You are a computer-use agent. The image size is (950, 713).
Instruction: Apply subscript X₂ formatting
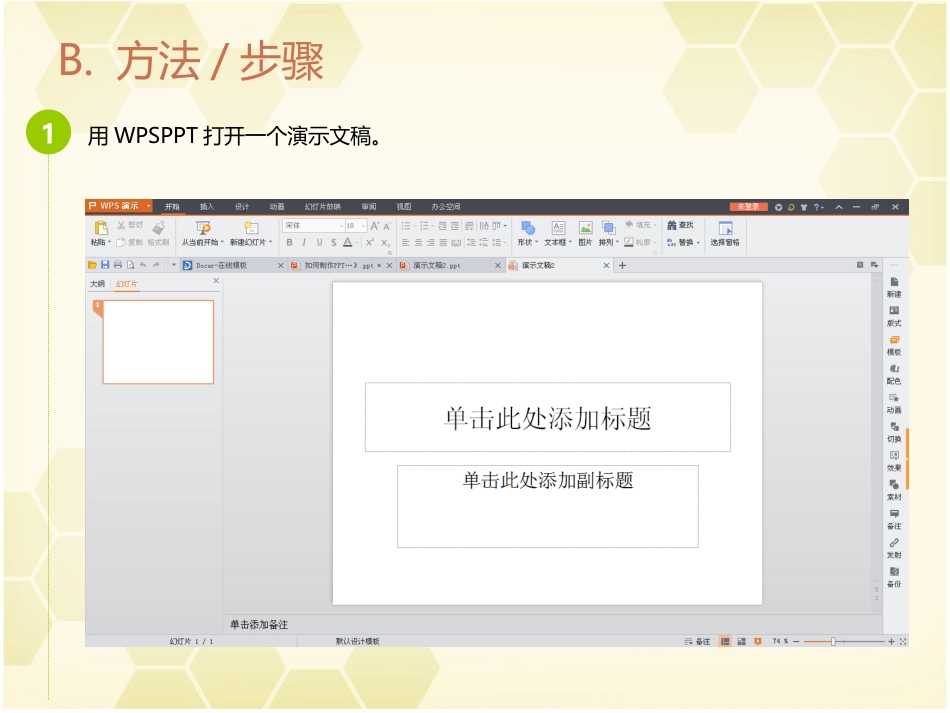385,242
